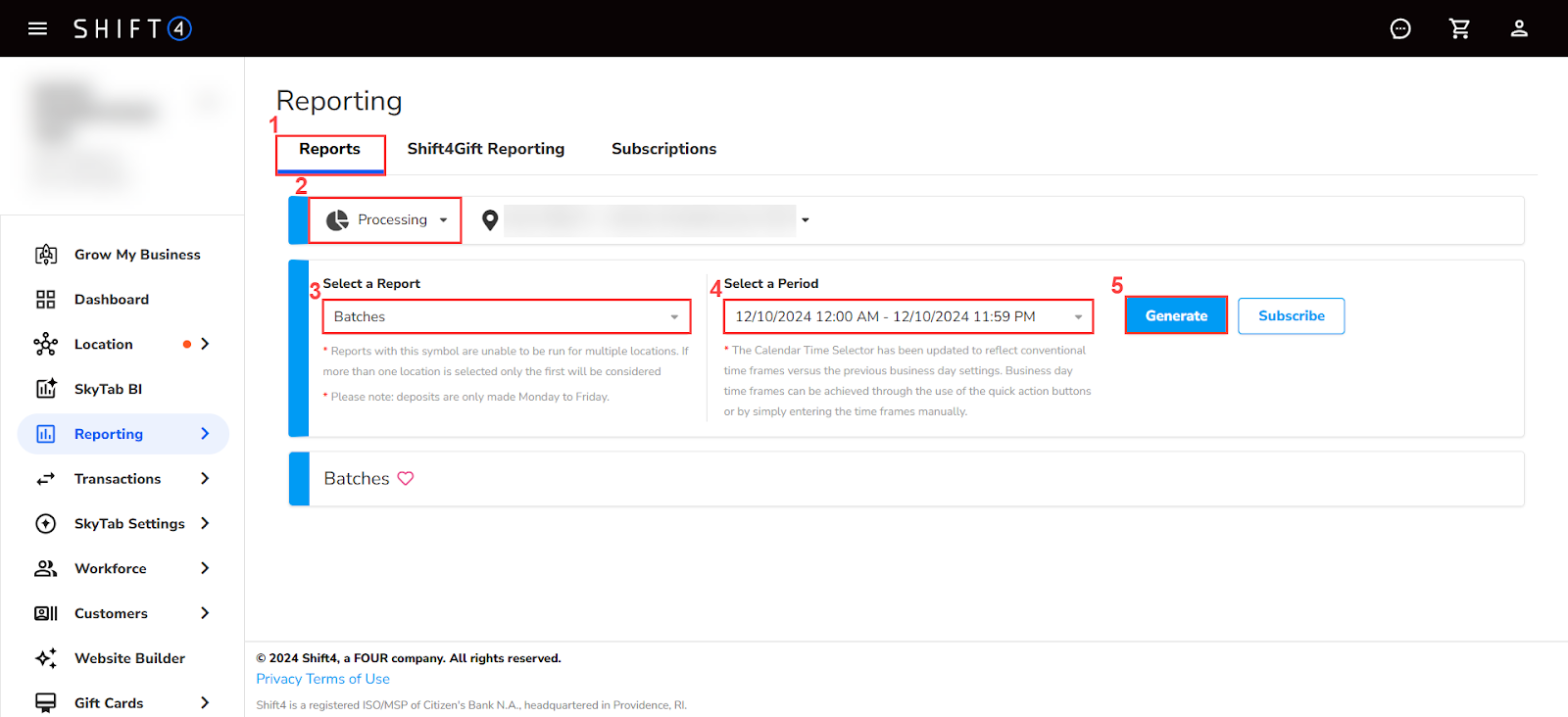This screenshot has width=1568, height=717.
Task: Click the Transactions arrows icon
Action: point(46,479)
